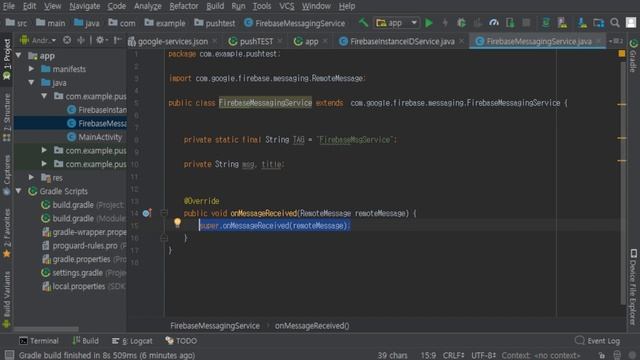This screenshot has width=640, height=360.
Task: Open the Device File Explorer side panel
Action: (x=633, y=287)
